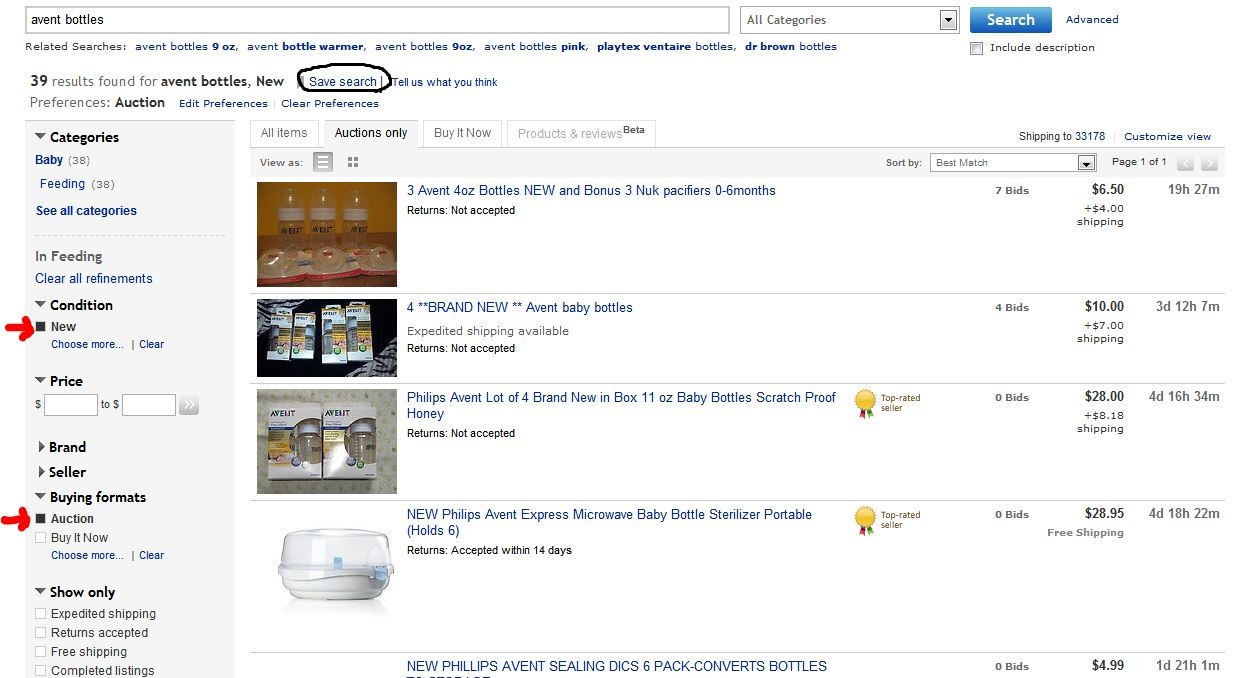
Task: Go to previous results page arrow
Action: (1186, 163)
